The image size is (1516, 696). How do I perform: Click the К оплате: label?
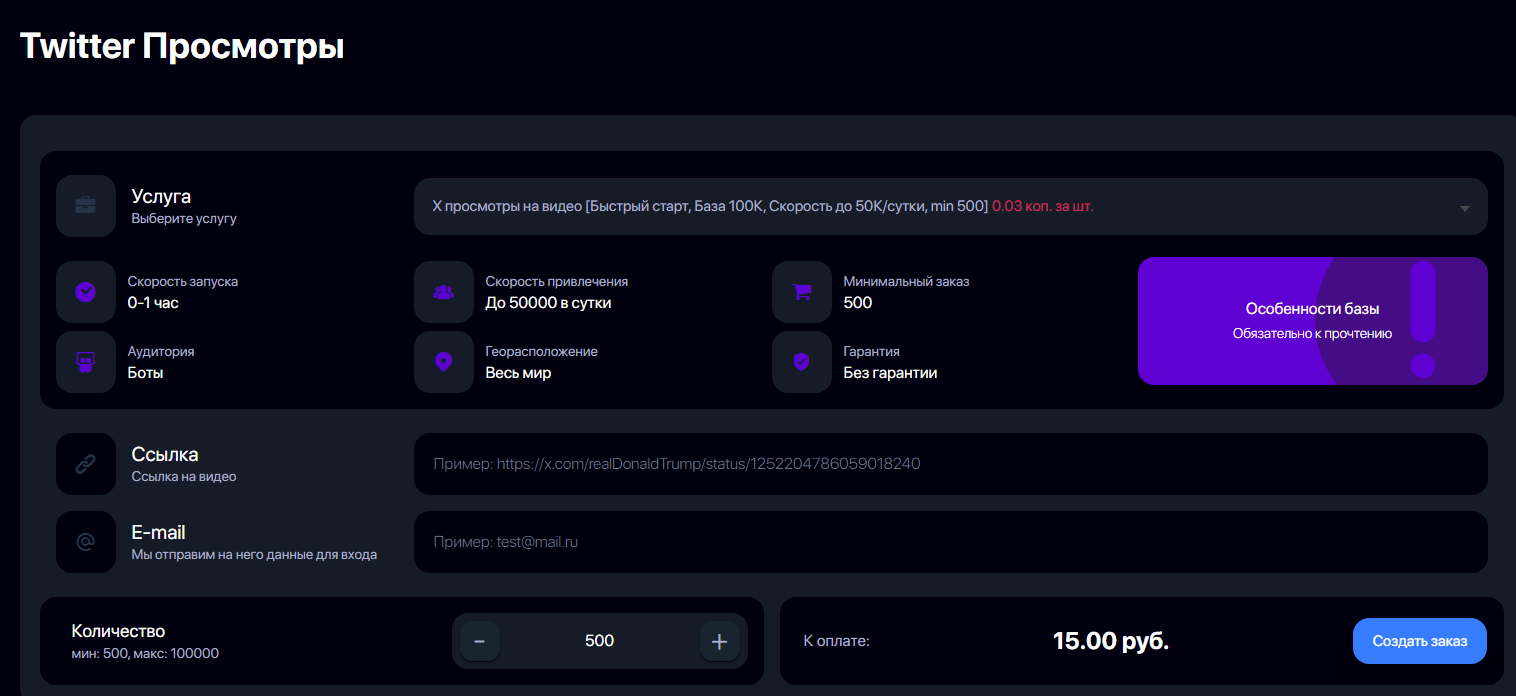click(837, 641)
